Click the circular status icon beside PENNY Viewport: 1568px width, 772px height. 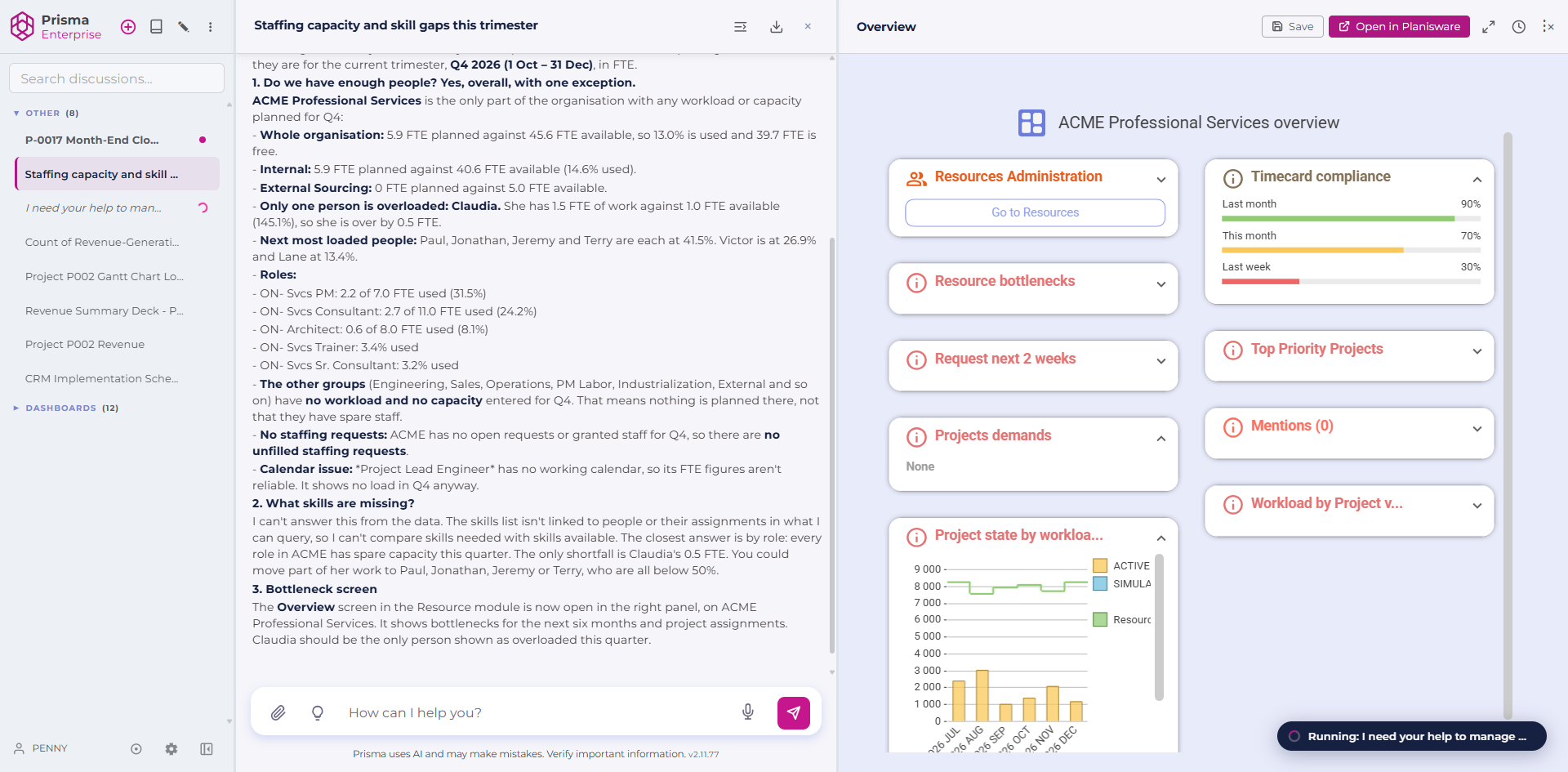136,748
